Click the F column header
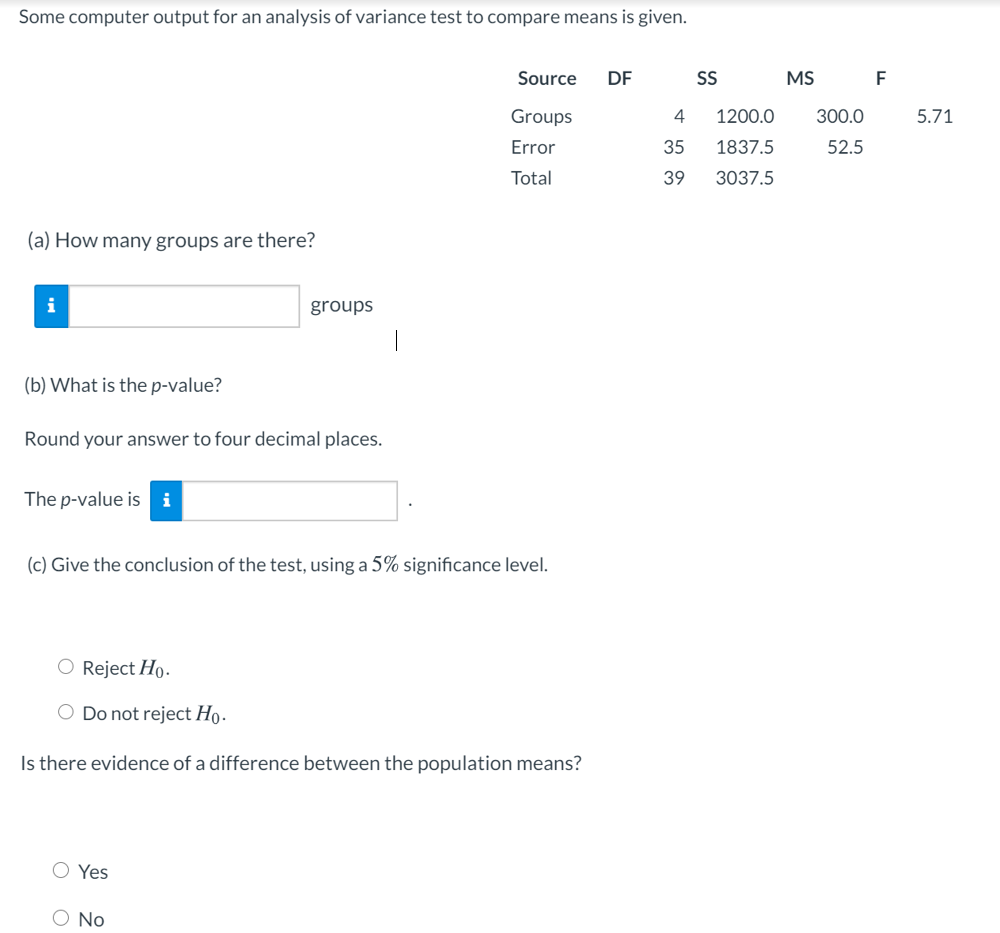Image resolution: width=1000 pixels, height=933 pixels. 881,78
